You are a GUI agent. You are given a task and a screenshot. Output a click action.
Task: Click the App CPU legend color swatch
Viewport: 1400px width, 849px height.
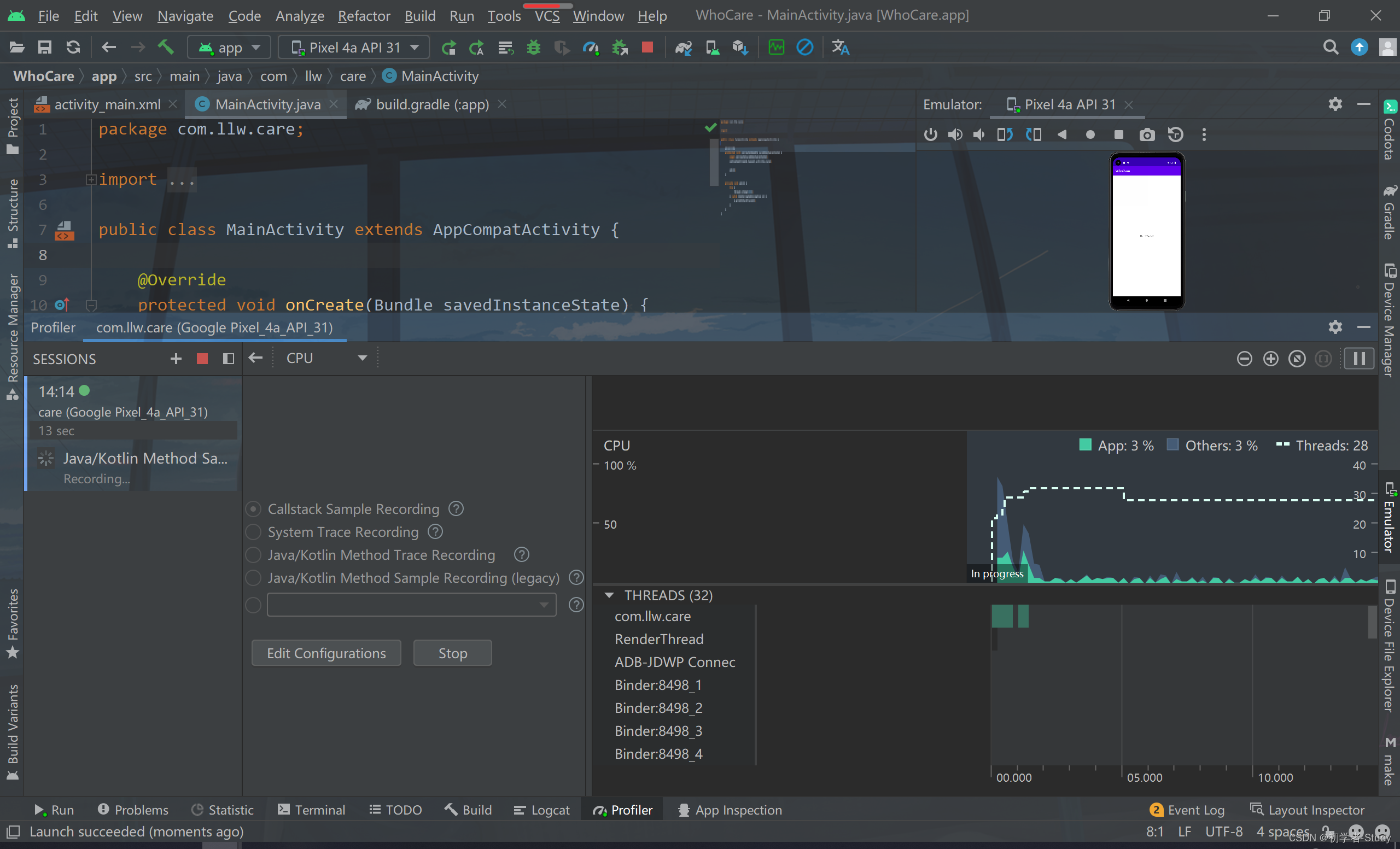pyautogui.click(x=1084, y=444)
